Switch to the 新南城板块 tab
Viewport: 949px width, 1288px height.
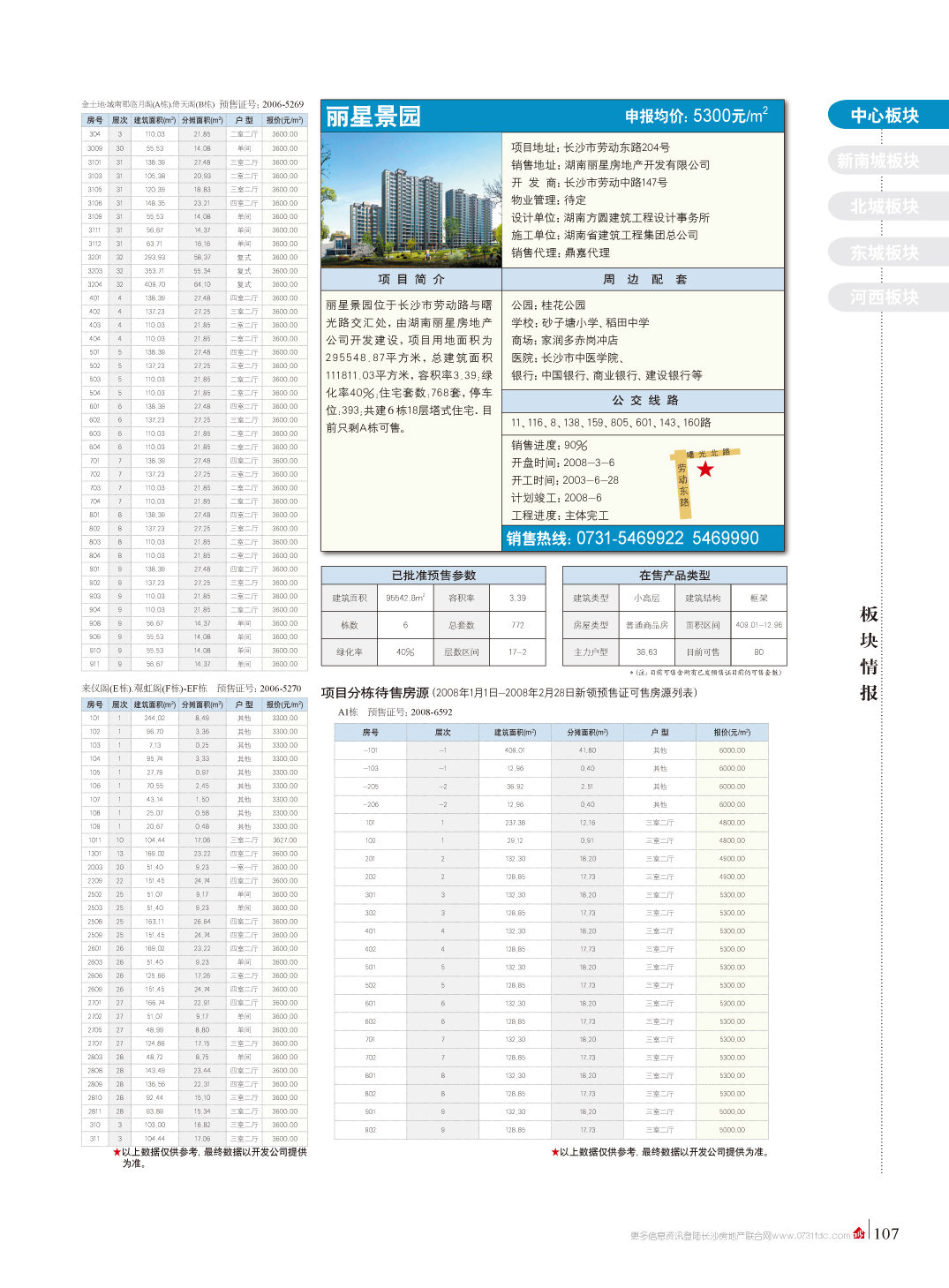(x=886, y=161)
